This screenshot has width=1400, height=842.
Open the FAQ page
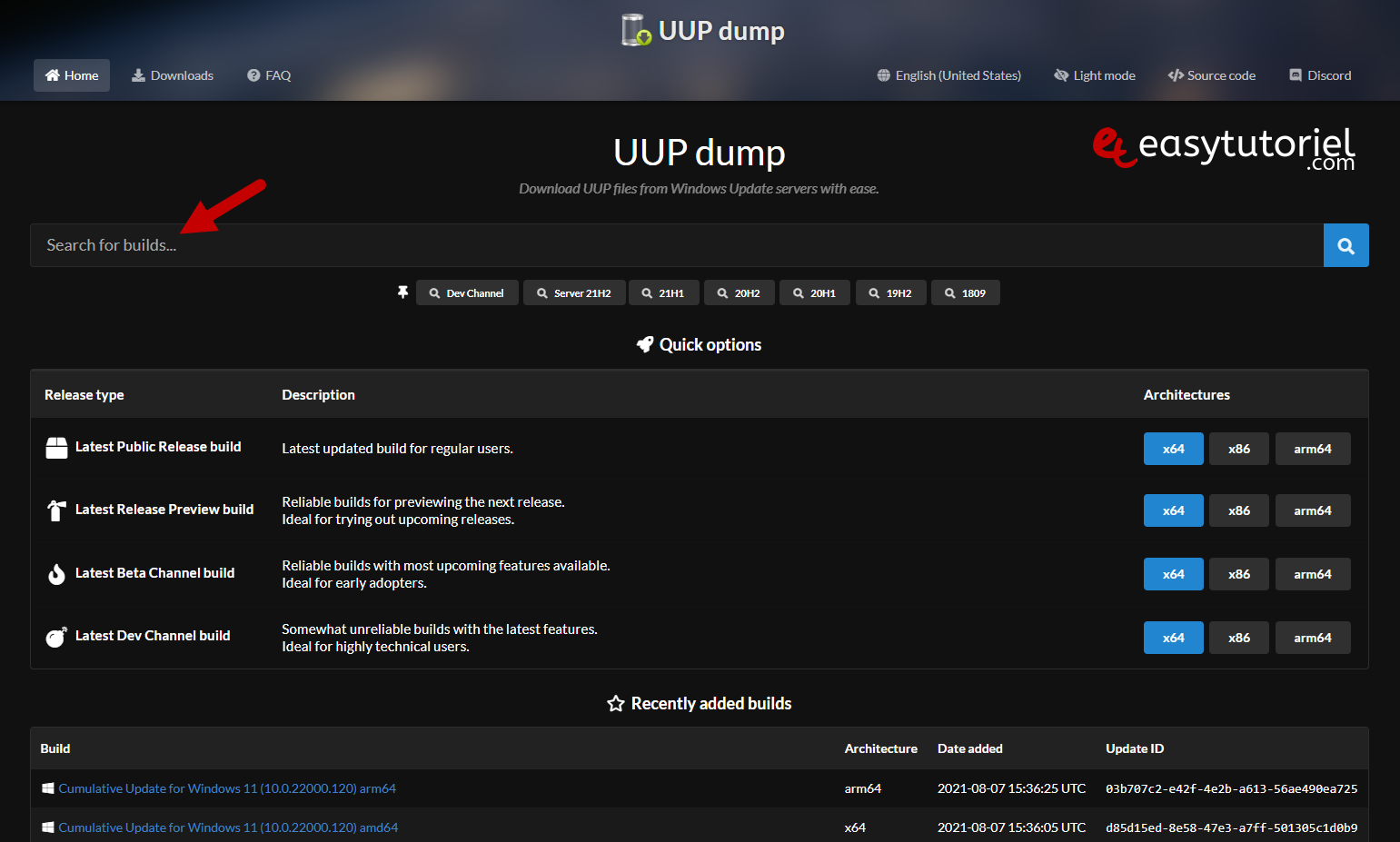pyautogui.click(x=269, y=75)
